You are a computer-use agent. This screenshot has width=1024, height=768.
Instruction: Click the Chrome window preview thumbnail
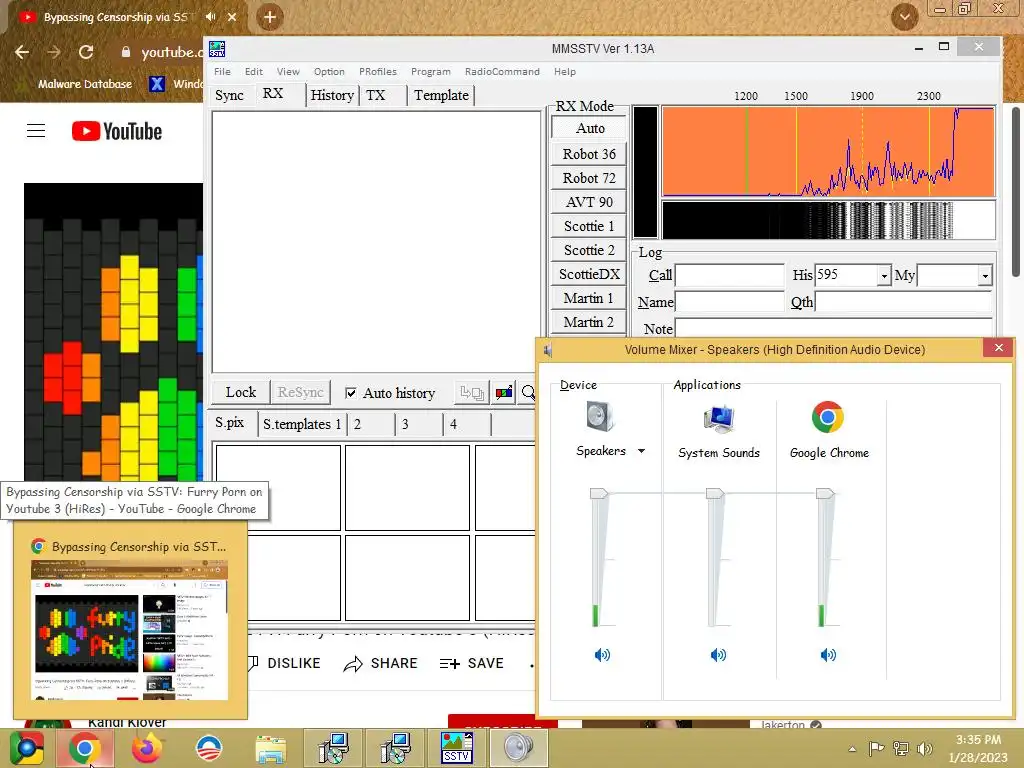point(129,630)
